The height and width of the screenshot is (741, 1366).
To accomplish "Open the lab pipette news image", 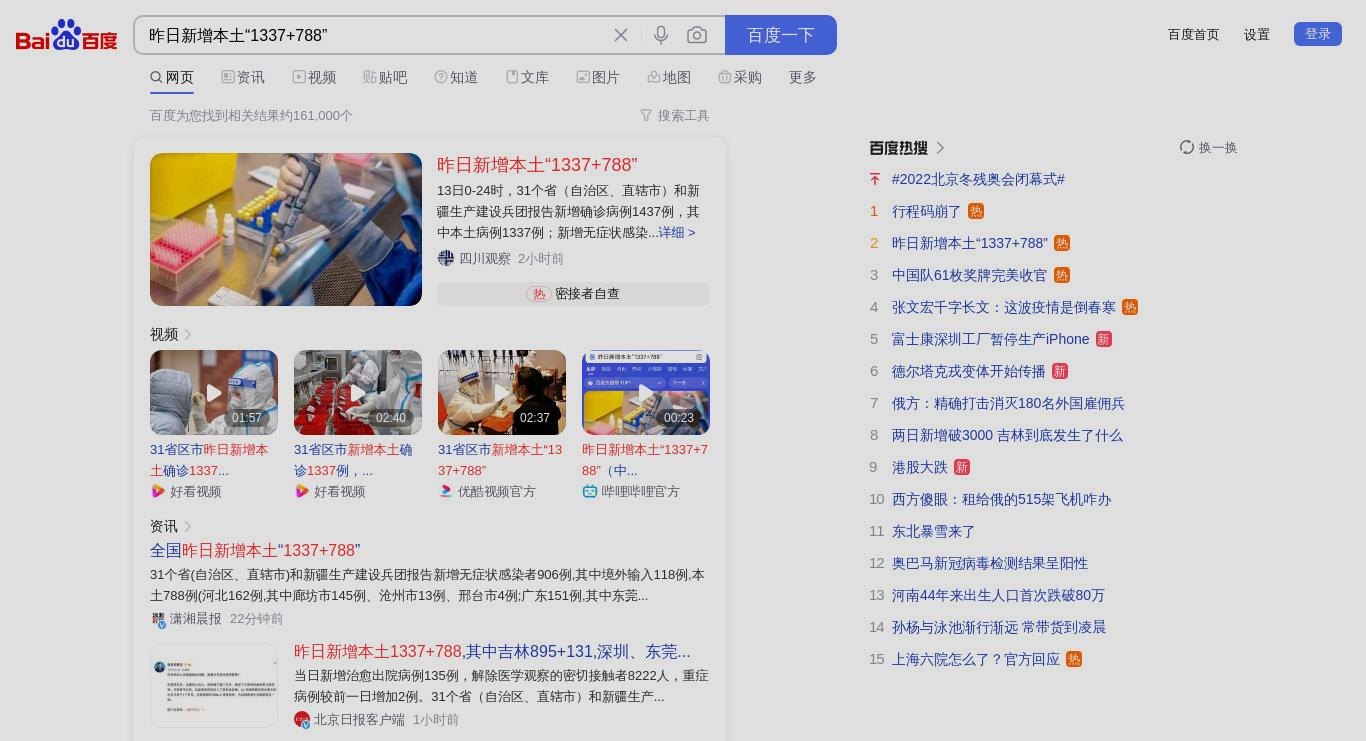I will pos(286,229).
